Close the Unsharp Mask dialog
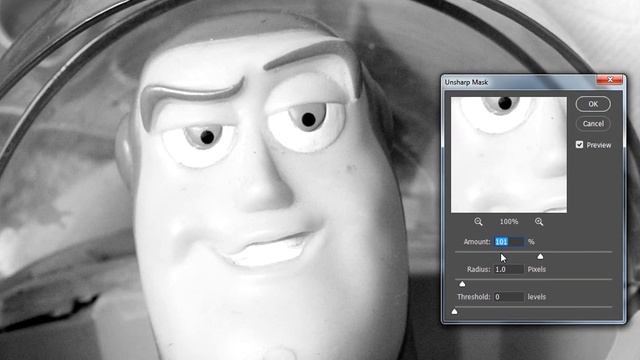Image resolution: width=640 pixels, height=360 pixels. [x=610, y=80]
